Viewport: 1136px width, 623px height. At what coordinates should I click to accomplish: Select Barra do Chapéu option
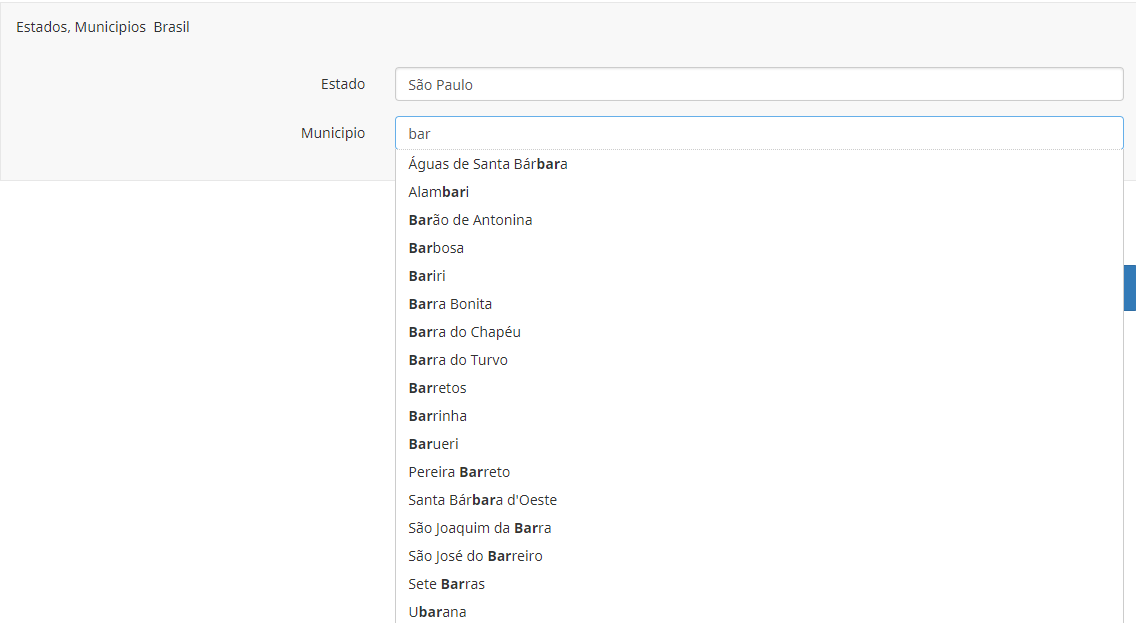(x=464, y=332)
